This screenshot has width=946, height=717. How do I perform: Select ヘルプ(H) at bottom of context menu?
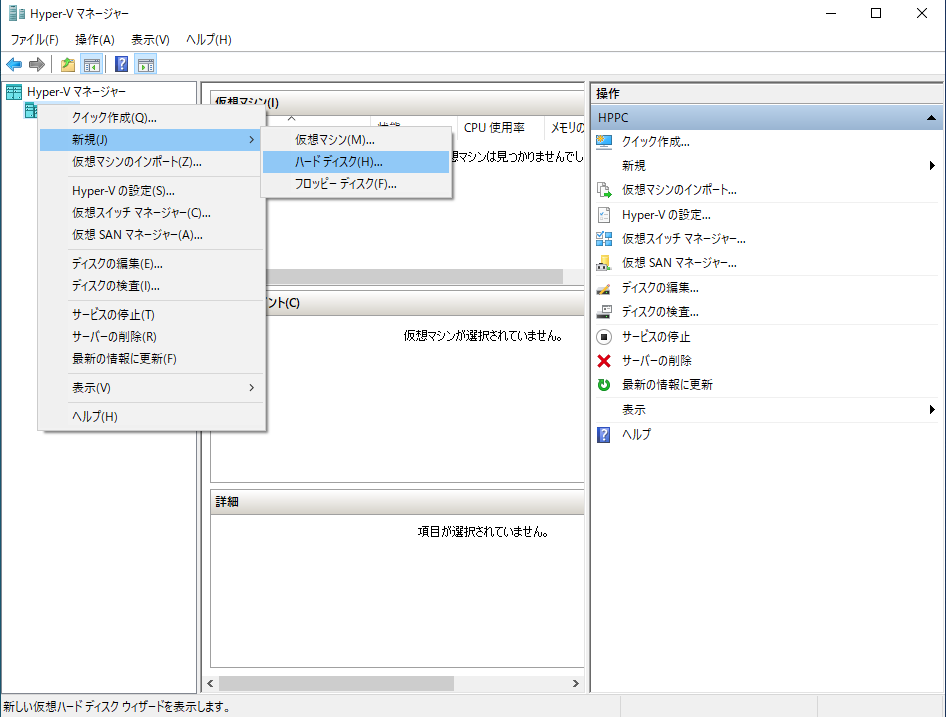pos(151,417)
